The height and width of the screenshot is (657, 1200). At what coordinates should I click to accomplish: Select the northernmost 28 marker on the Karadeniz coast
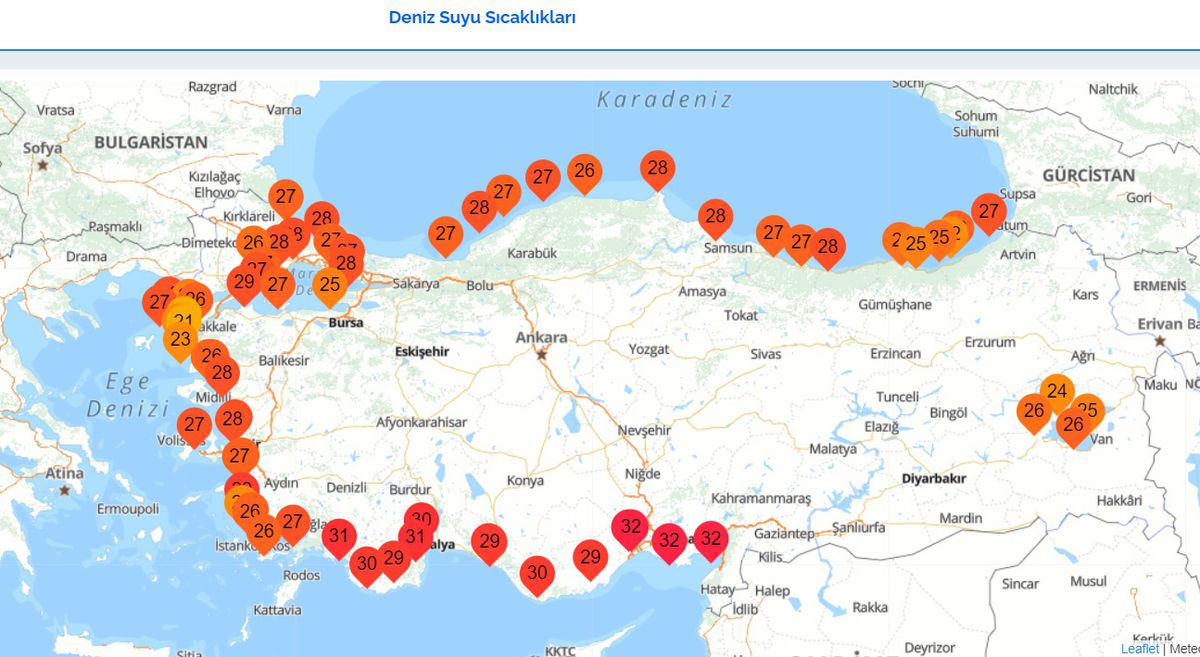[657, 169]
